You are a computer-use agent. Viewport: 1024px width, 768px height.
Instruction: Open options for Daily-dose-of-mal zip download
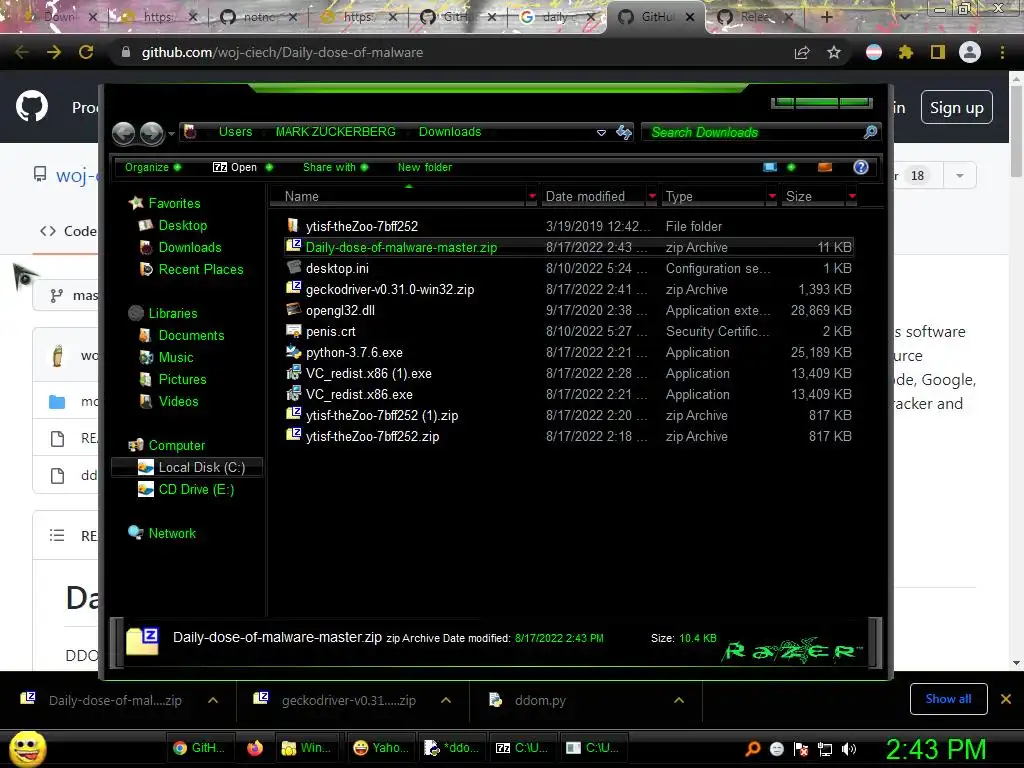(x=213, y=700)
